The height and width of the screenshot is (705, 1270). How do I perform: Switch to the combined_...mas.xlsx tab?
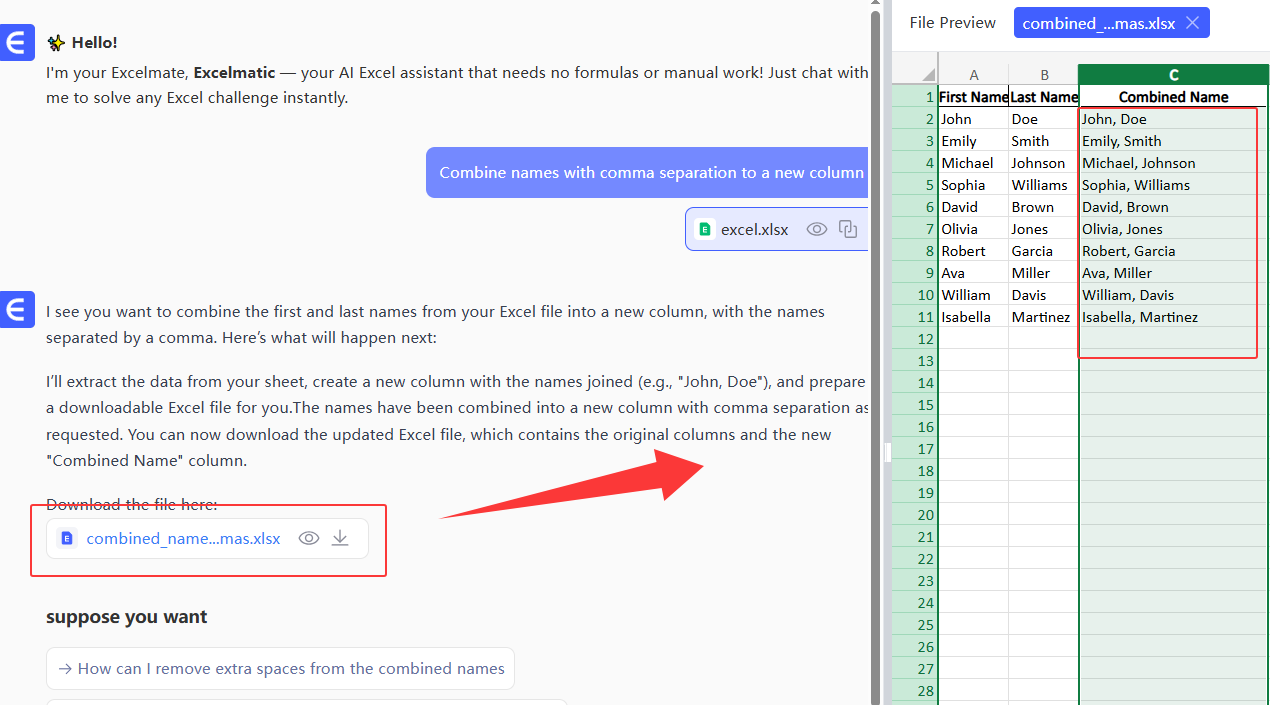(x=1097, y=23)
